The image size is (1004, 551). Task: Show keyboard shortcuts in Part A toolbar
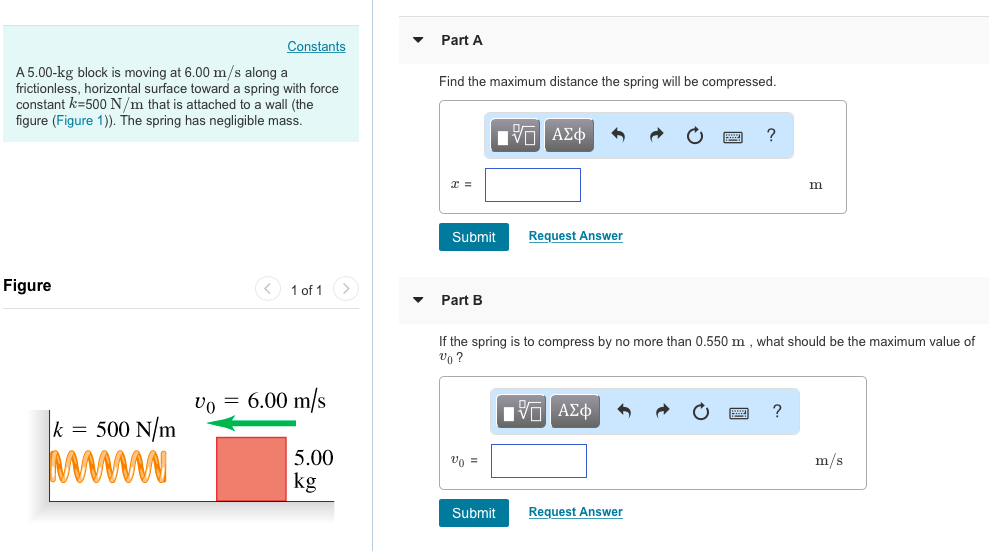click(x=733, y=137)
